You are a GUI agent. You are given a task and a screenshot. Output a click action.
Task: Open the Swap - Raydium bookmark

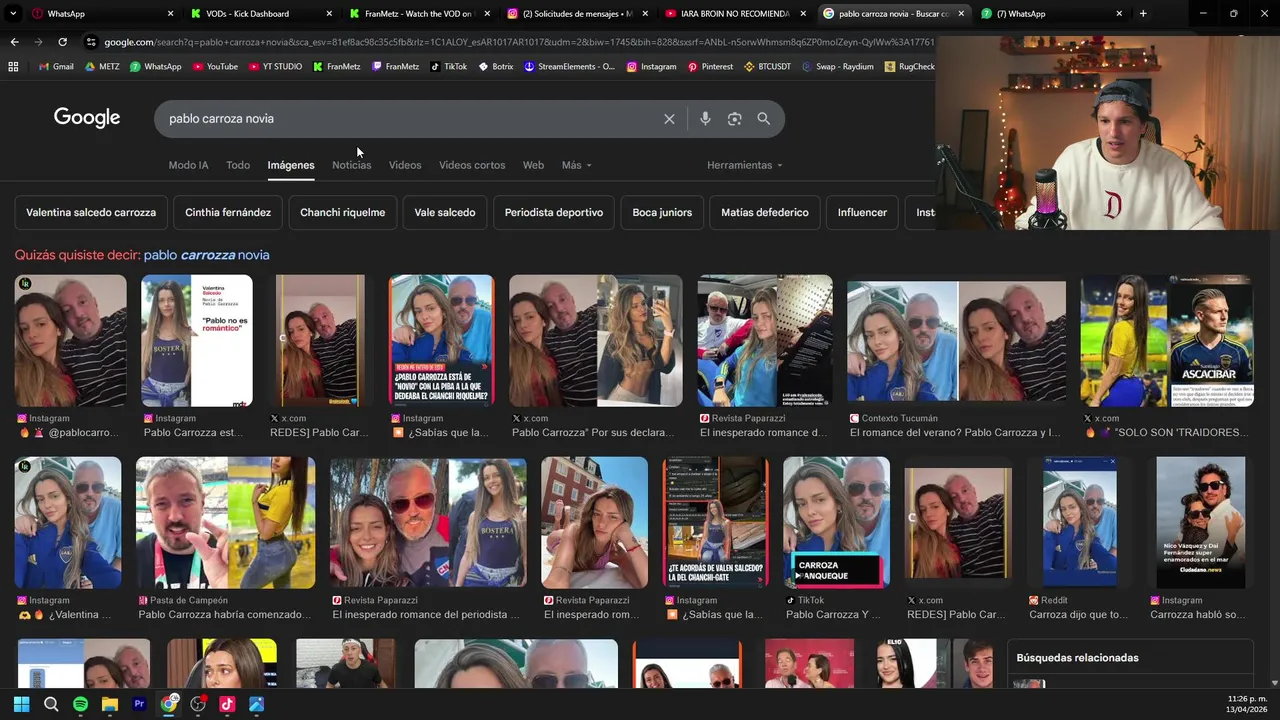point(837,67)
